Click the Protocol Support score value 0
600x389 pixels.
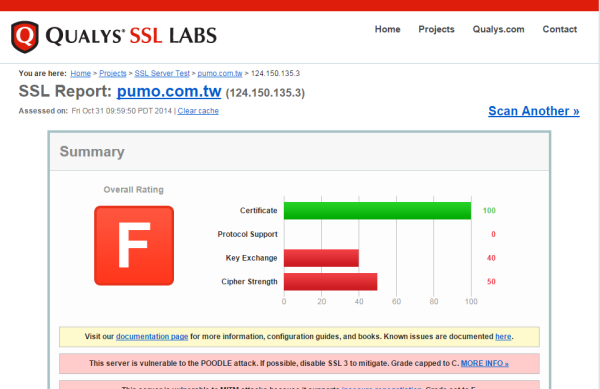point(493,234)
